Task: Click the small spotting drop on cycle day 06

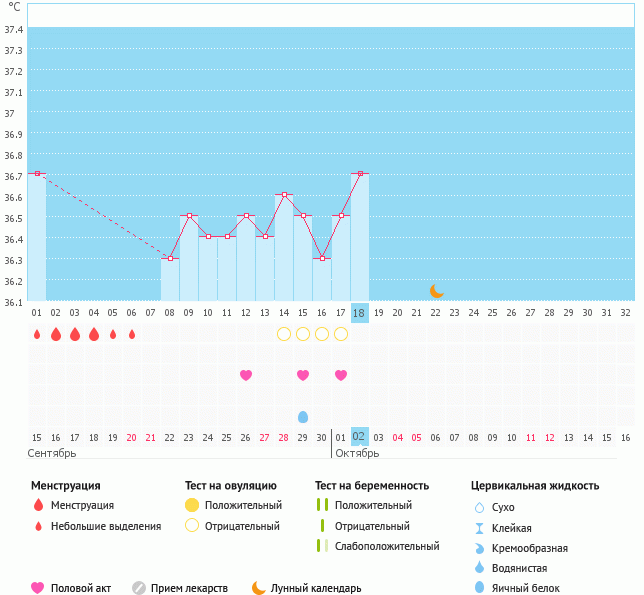Action: (x=132, y=334)
